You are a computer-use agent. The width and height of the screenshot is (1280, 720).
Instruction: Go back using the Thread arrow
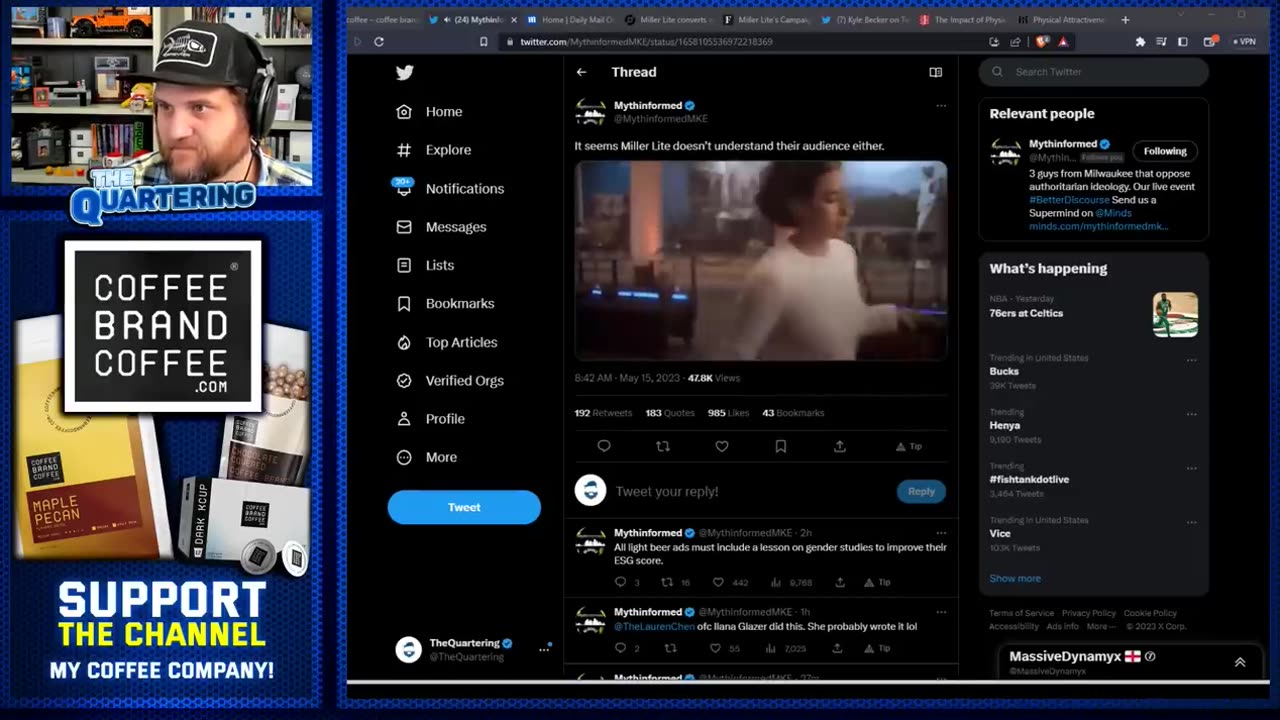point(581,72)
